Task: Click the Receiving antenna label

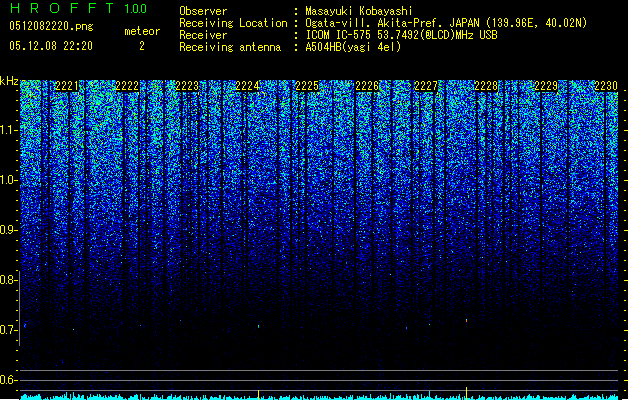Action: [x=230, y=47]
